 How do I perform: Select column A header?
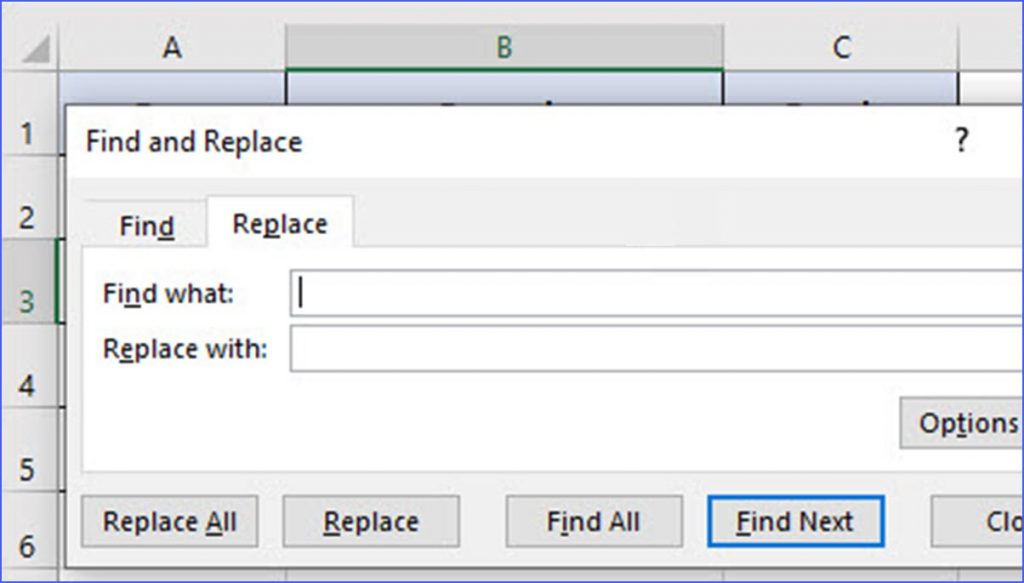172,45
